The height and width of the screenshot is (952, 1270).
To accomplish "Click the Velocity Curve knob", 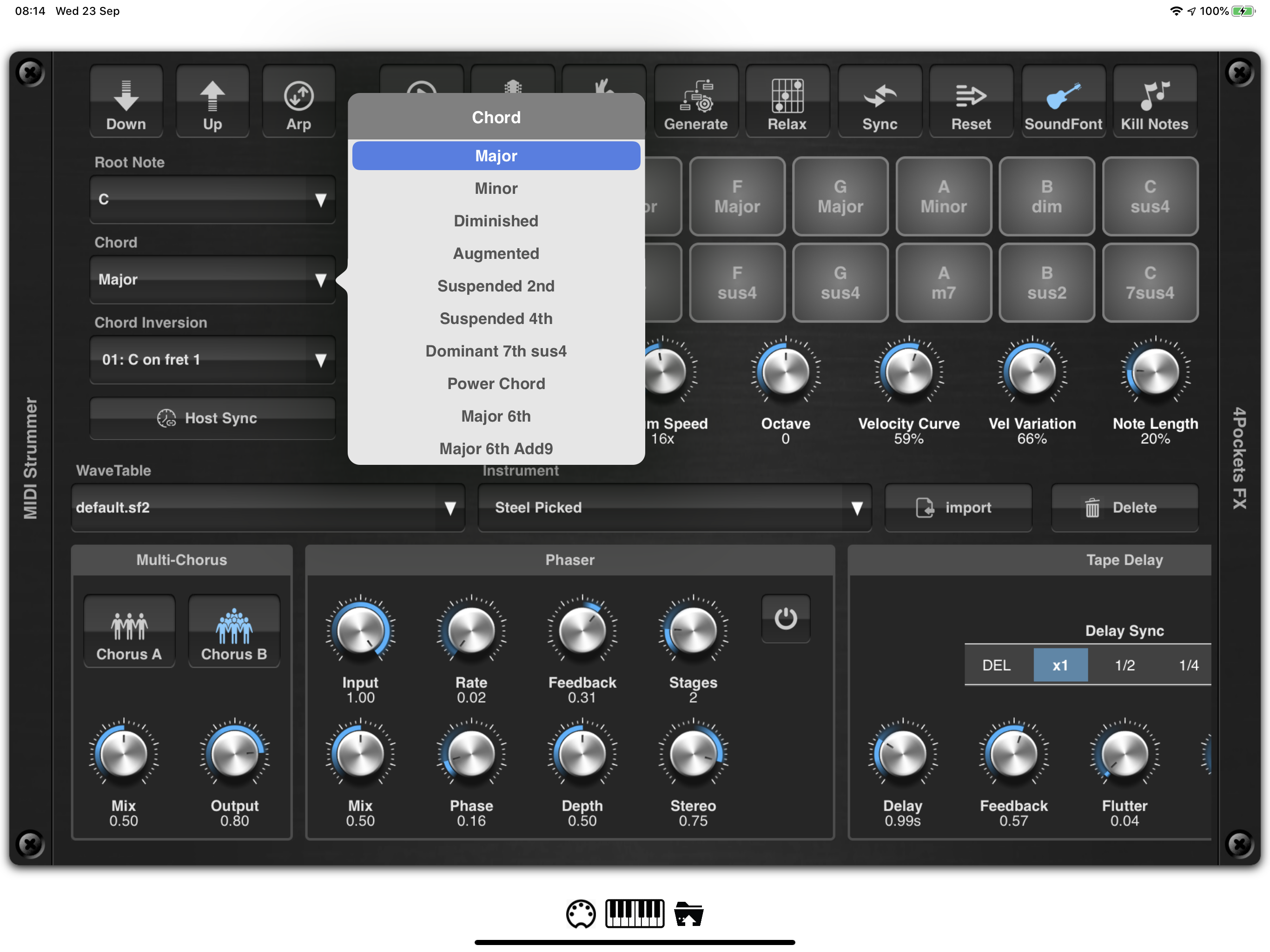I will [908, 372].
